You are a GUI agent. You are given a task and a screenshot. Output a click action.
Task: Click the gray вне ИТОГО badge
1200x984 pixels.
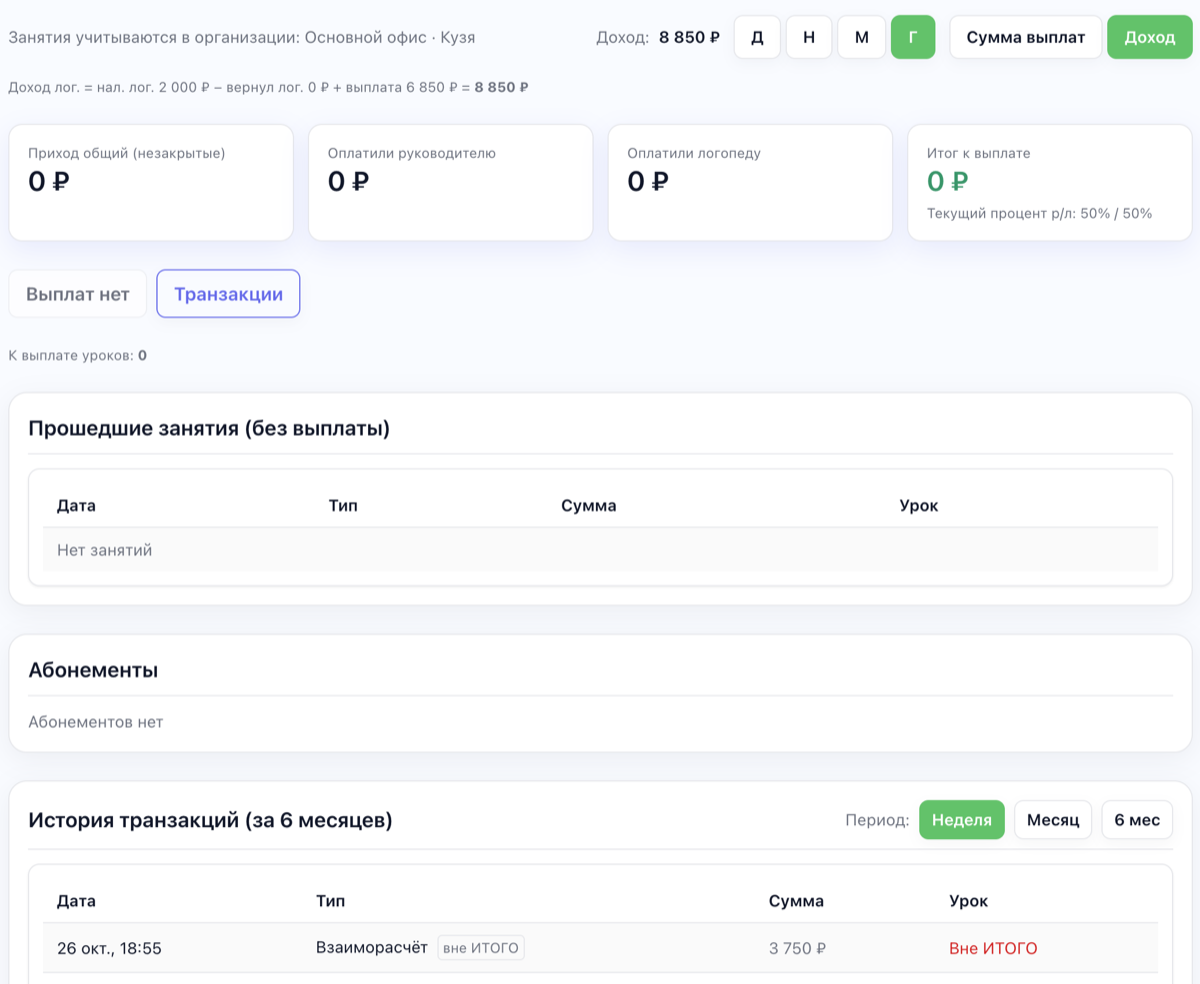(x=481, y=948)
